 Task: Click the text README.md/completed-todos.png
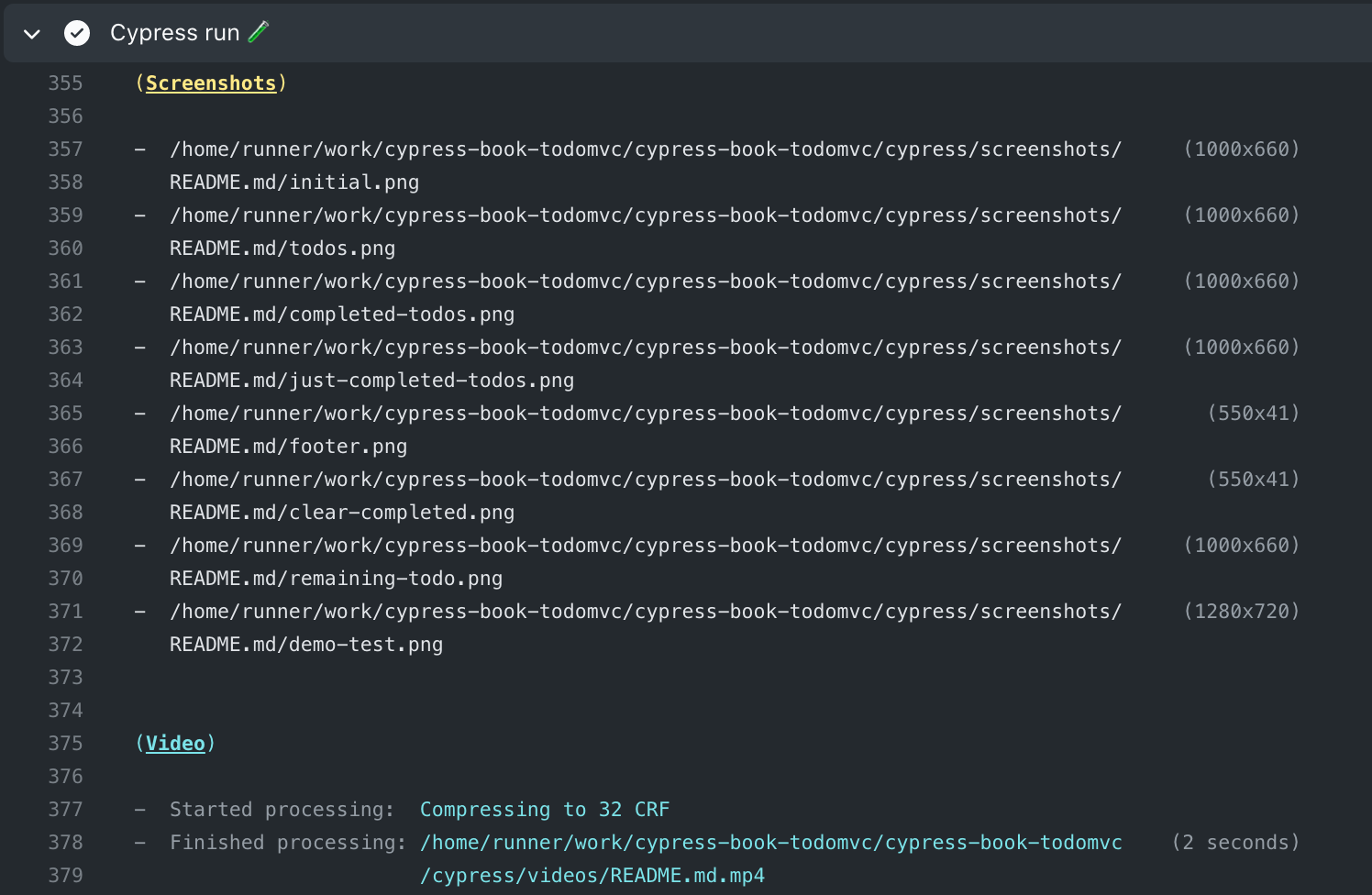342,315
